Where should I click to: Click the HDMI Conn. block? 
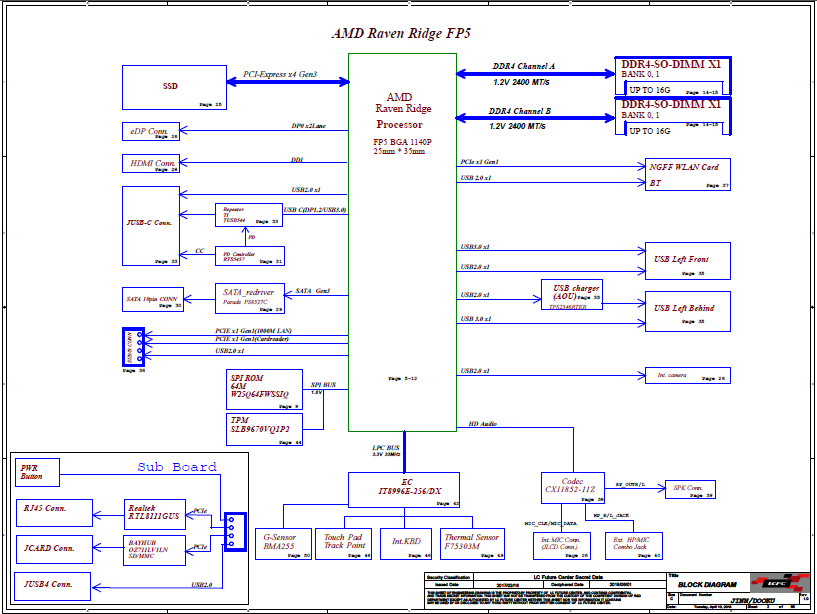(151, 163)
